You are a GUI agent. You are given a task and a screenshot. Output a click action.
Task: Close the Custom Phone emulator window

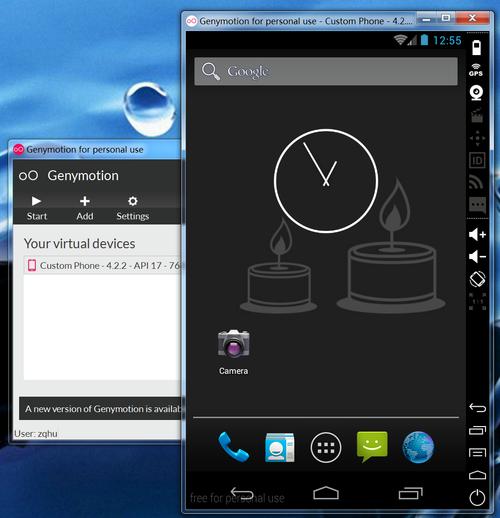pyautogui.click(x=472, y=18)
